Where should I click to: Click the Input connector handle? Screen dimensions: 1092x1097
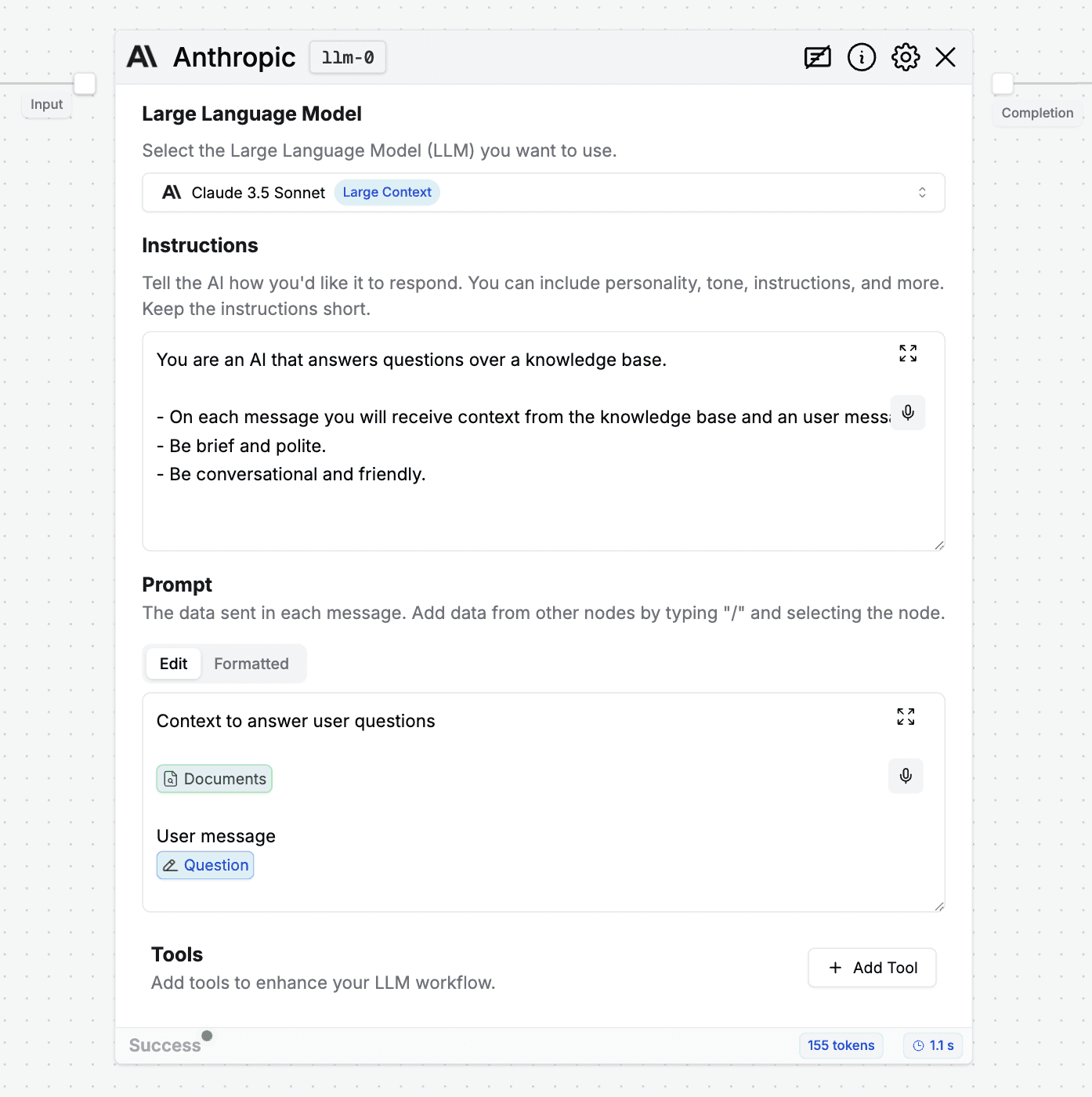click(x=85, y=83)
